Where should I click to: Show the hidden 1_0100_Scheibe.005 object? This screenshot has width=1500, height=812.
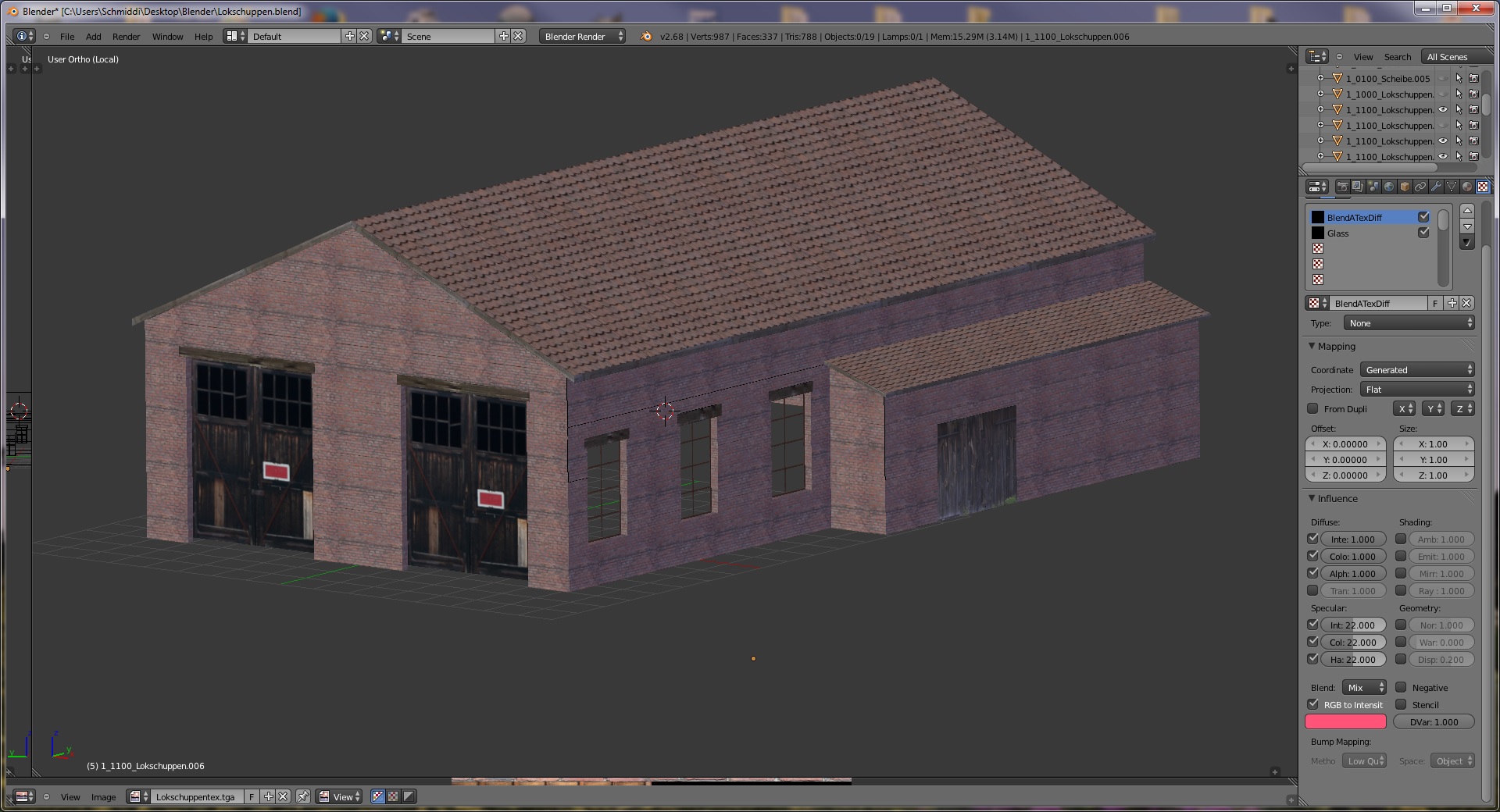coord(1443,79)
